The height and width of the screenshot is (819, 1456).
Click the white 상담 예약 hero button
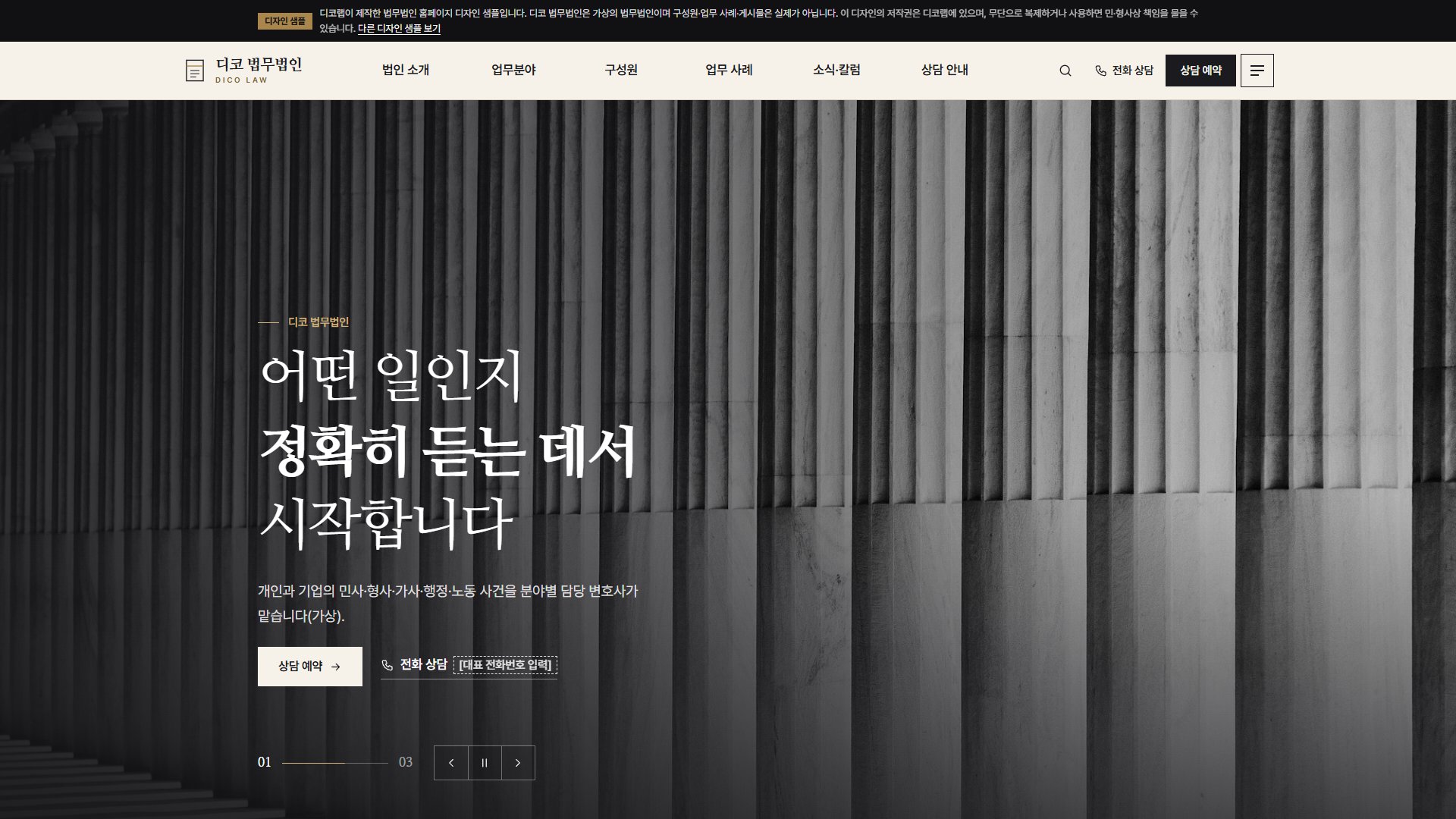(310, 667)
